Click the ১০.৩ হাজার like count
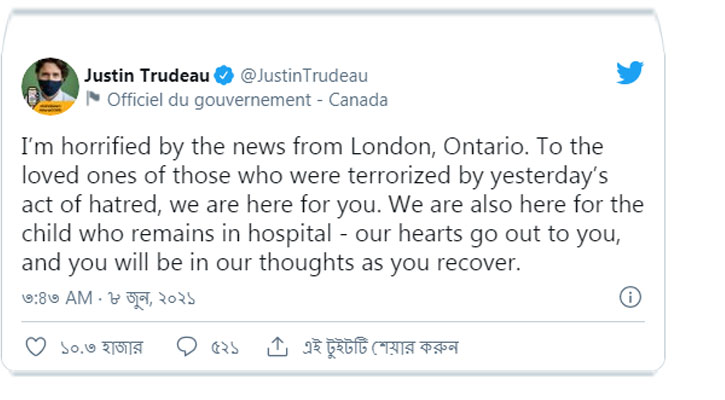The height and width of the screenshot is (400, 725). [x=100, y=348]
